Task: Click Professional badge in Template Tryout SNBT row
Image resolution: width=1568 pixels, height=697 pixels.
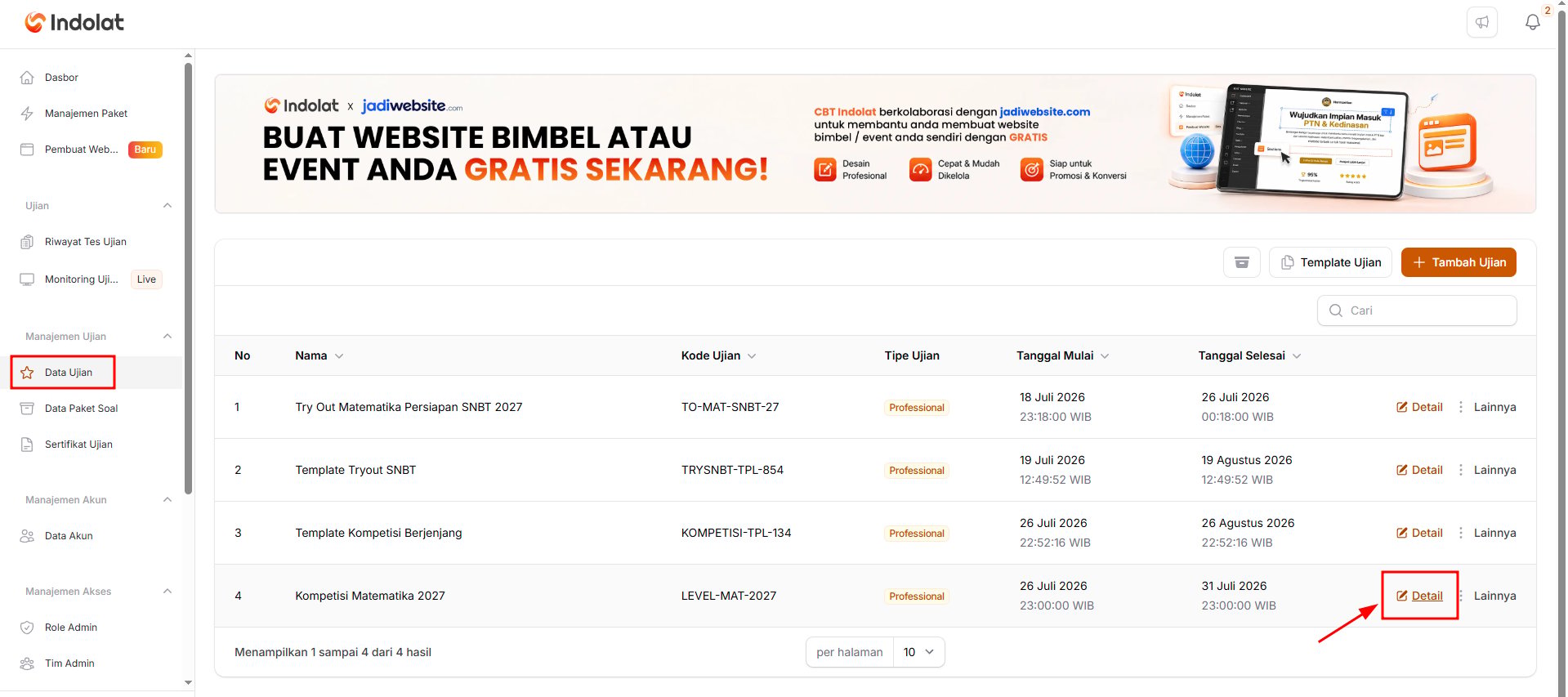Action: point(916,471)
